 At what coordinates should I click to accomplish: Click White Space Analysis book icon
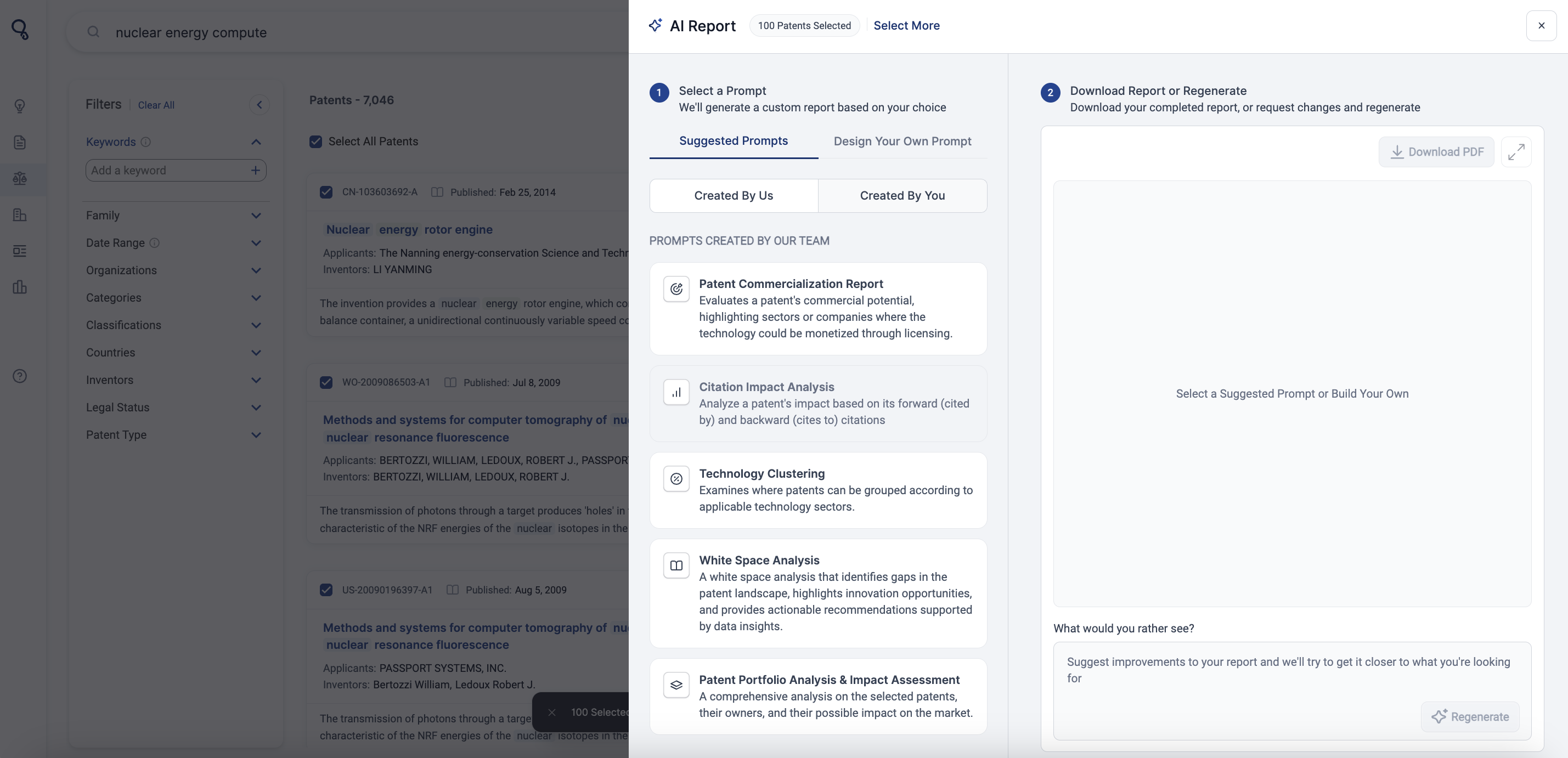pos(676,566)
